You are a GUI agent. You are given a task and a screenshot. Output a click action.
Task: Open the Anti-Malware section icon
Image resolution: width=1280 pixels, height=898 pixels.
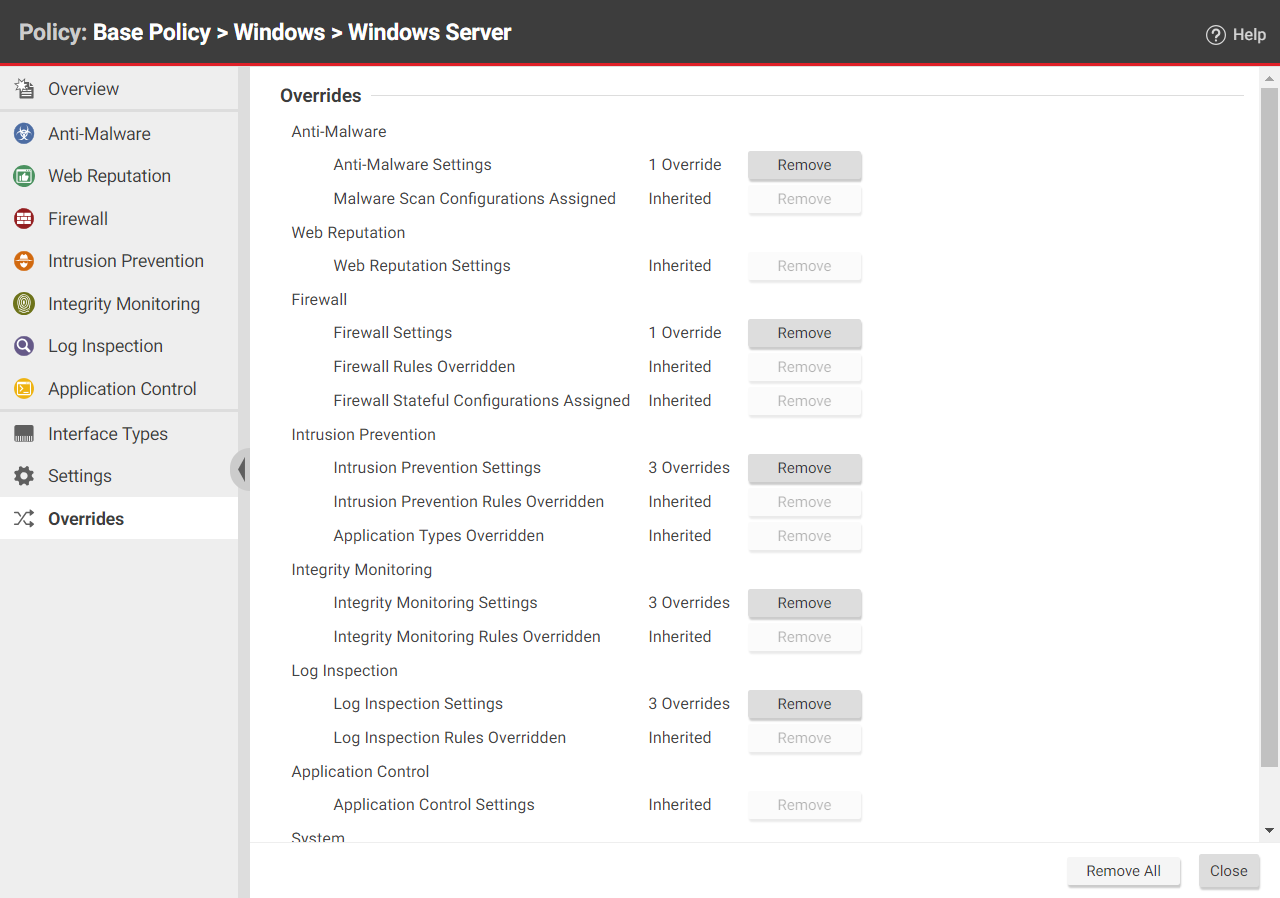23,133
